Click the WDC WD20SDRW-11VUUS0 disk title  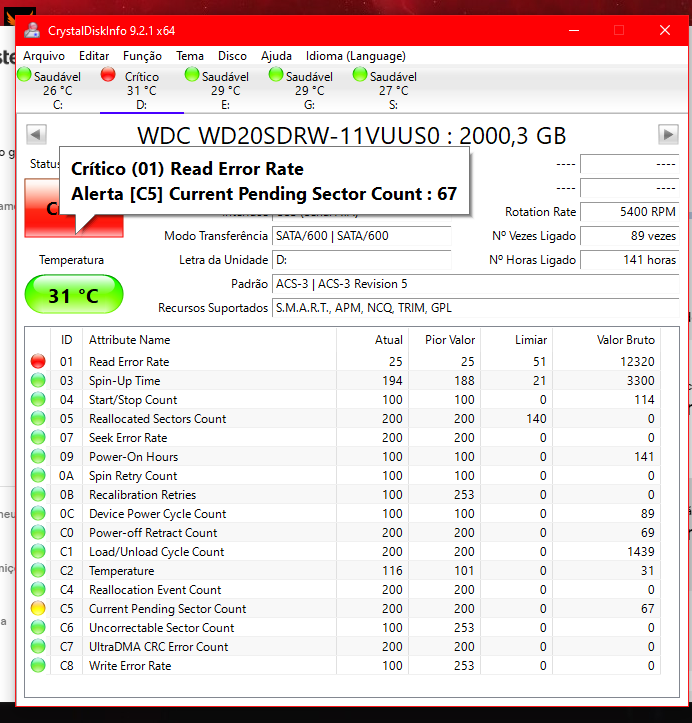click(x=351, y=136)
